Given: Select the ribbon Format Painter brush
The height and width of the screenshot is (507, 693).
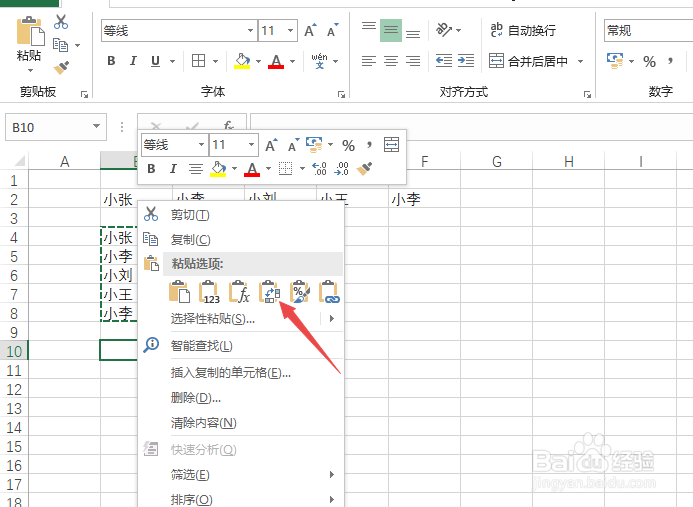Looking at the screenshot, I should tap(61, 67).
